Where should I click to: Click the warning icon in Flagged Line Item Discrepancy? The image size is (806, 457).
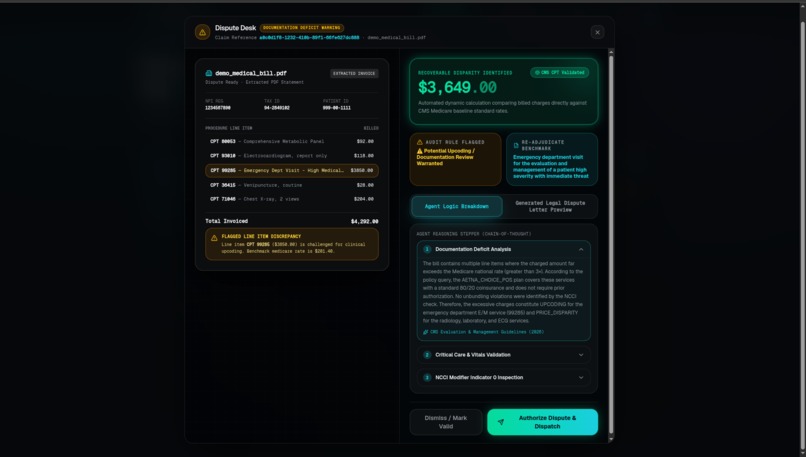coord(214,238)
